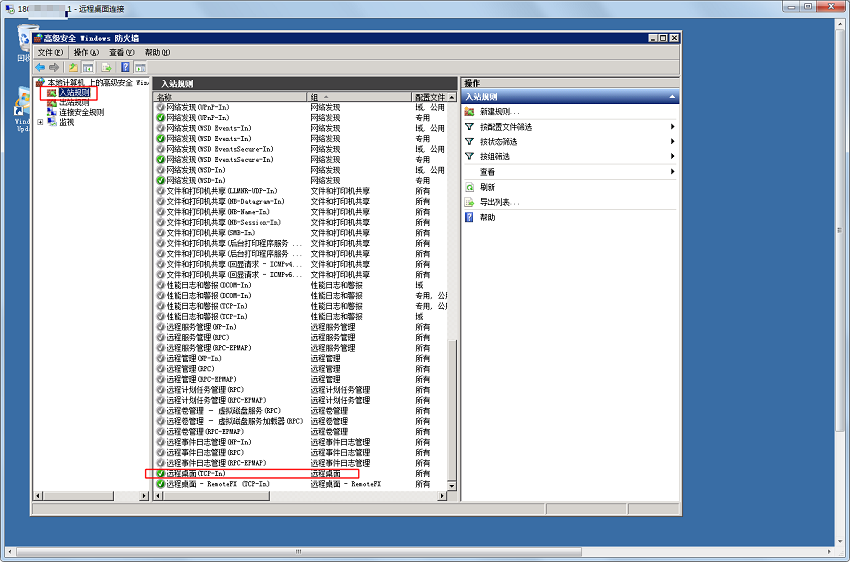Click the Up one level folder icon
The height and width of the screenshot is (562, 850).
tap(73, 67)
